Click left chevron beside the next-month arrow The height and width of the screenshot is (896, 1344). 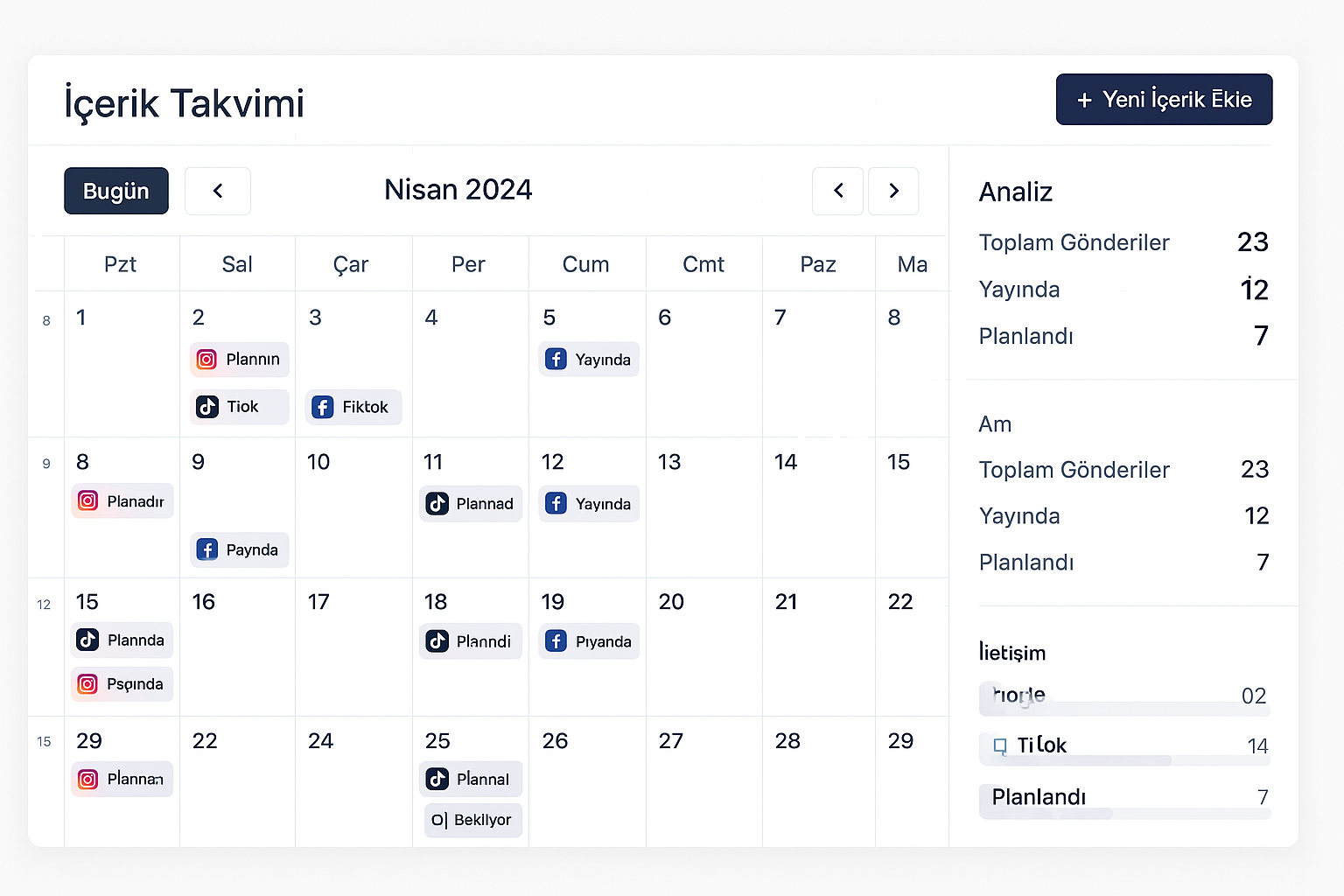click(x=838, y=191)
